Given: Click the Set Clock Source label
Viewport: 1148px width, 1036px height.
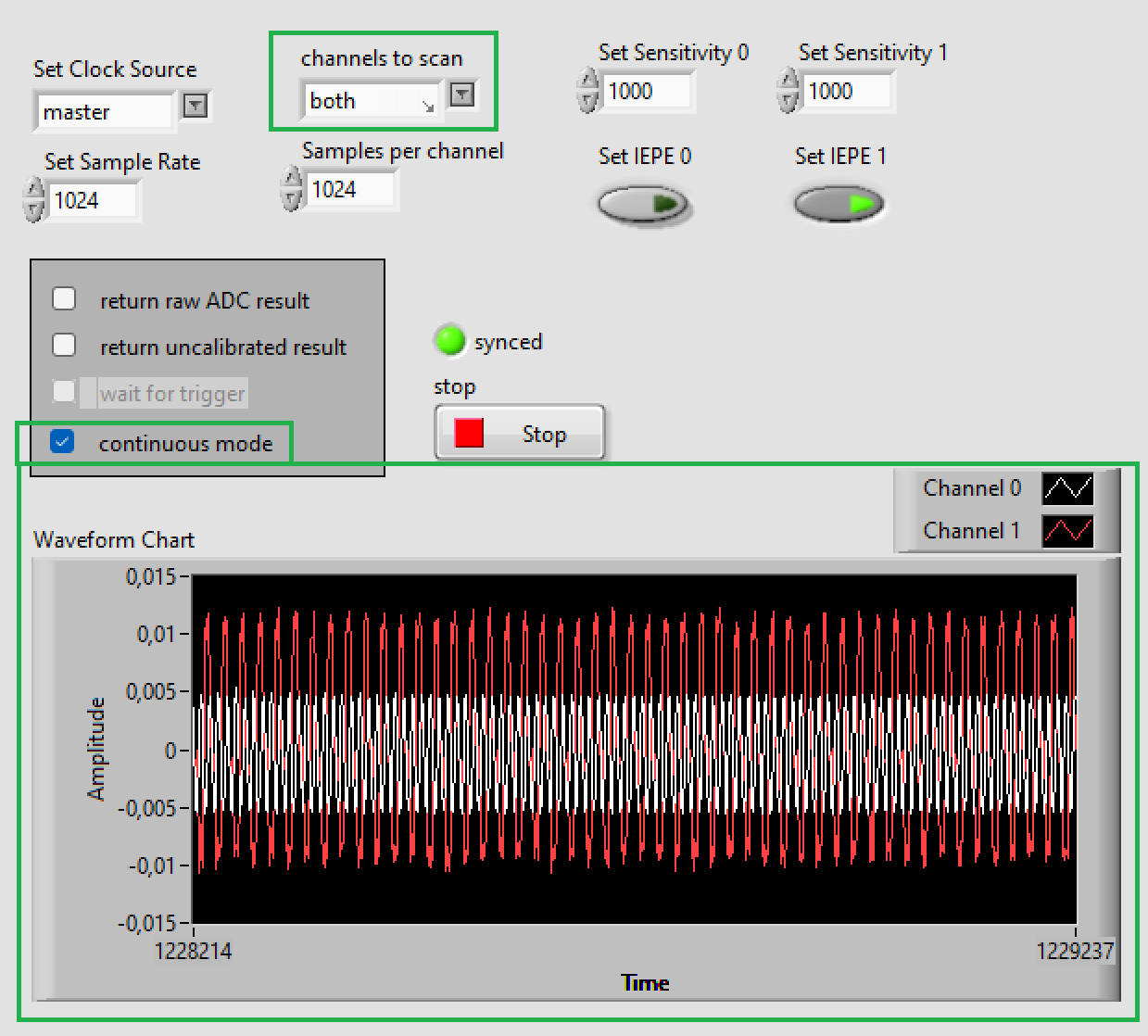Looking at the screenshot, I should coord(115,69).
